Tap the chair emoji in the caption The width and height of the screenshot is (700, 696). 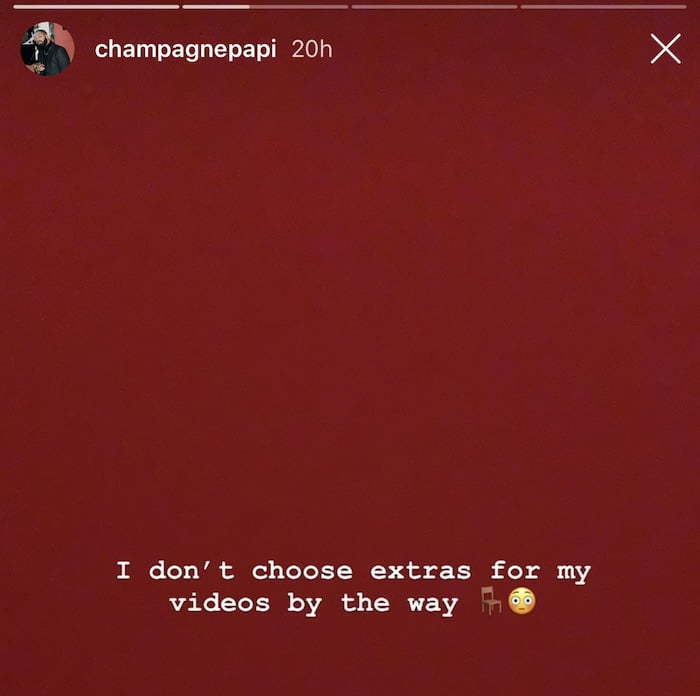[x=491, y=601]
